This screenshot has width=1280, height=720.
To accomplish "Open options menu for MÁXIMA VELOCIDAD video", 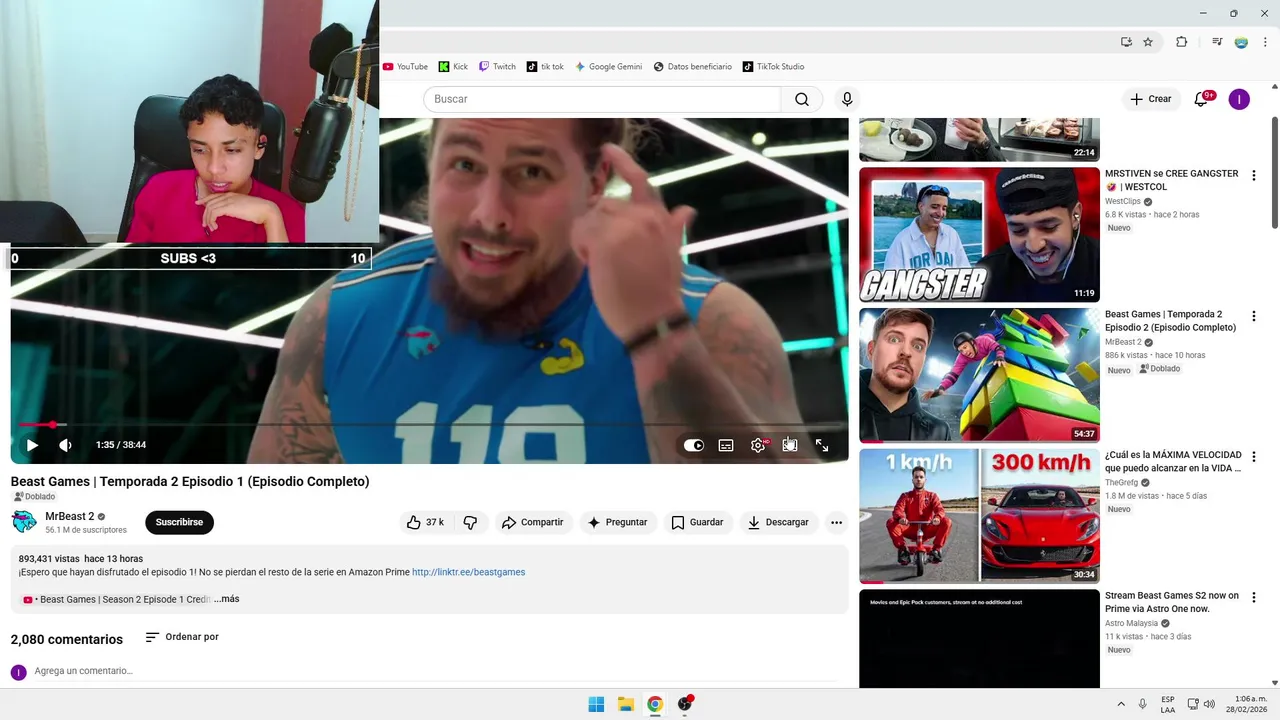I will pyautogui.click(x=1254, y=456).
